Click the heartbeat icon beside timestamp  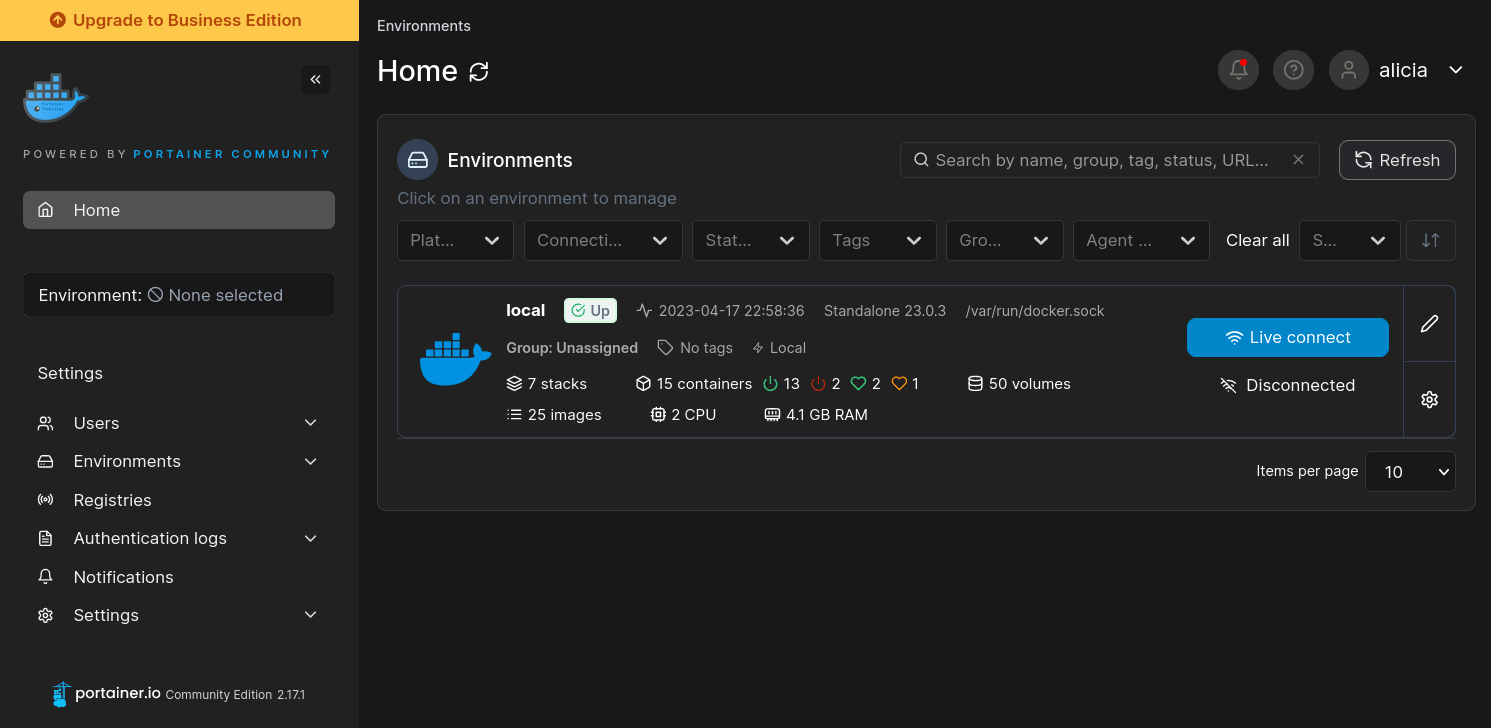pos(644,311)
